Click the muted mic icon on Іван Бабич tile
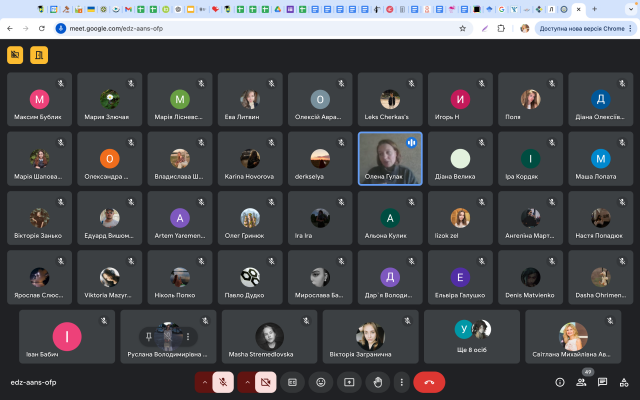Image resolution: width=640 pixels, height=400 pixels. click(104, 321)
